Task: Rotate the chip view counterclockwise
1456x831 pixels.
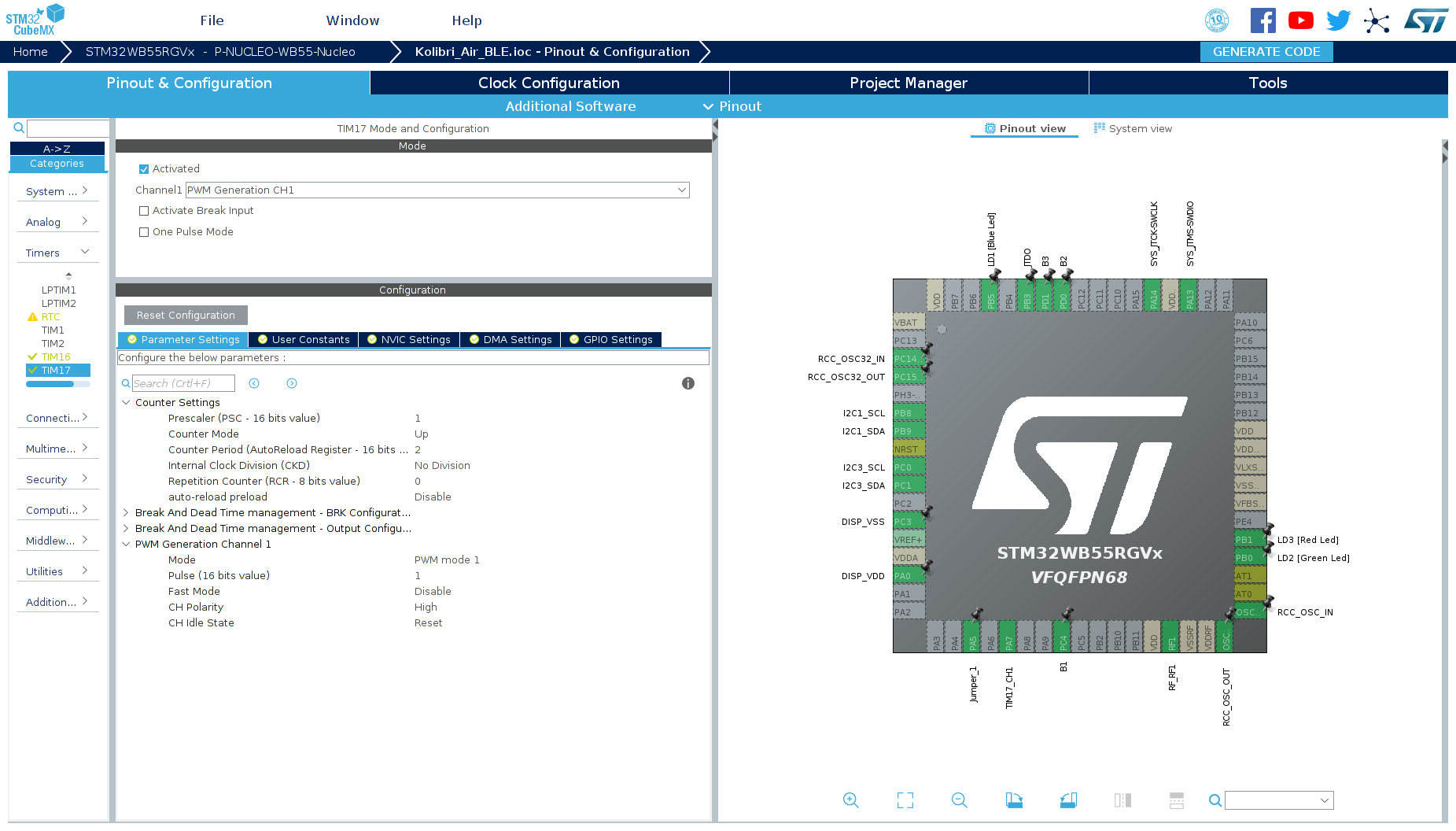Action: [1067, 800]
